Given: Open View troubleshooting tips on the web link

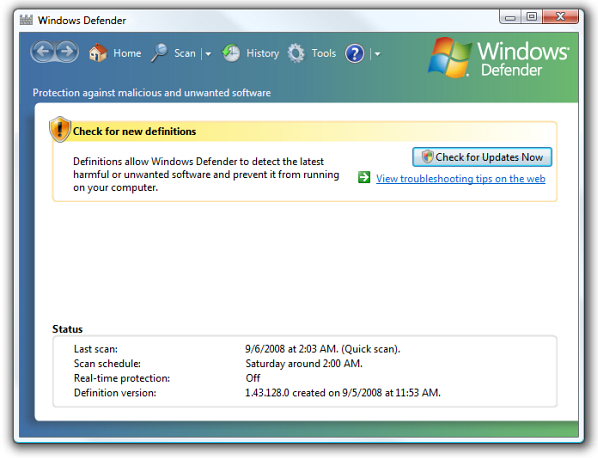Looking at the screenshot, I should tap(461, 178).
